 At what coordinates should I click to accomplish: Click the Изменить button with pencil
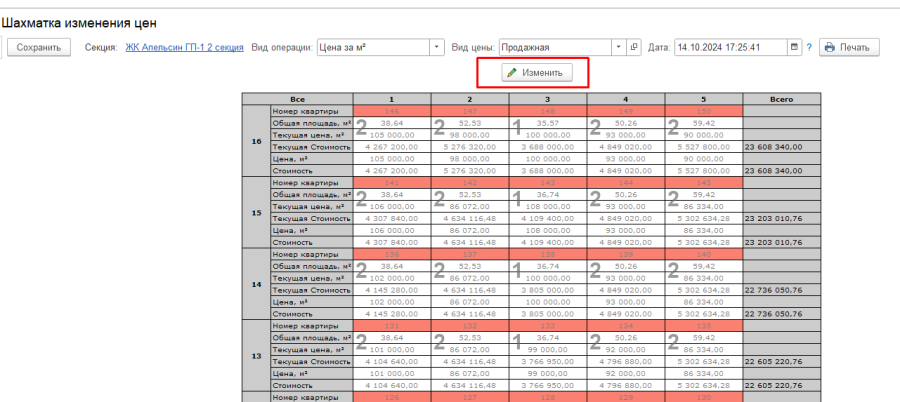[x=537, y=73]
